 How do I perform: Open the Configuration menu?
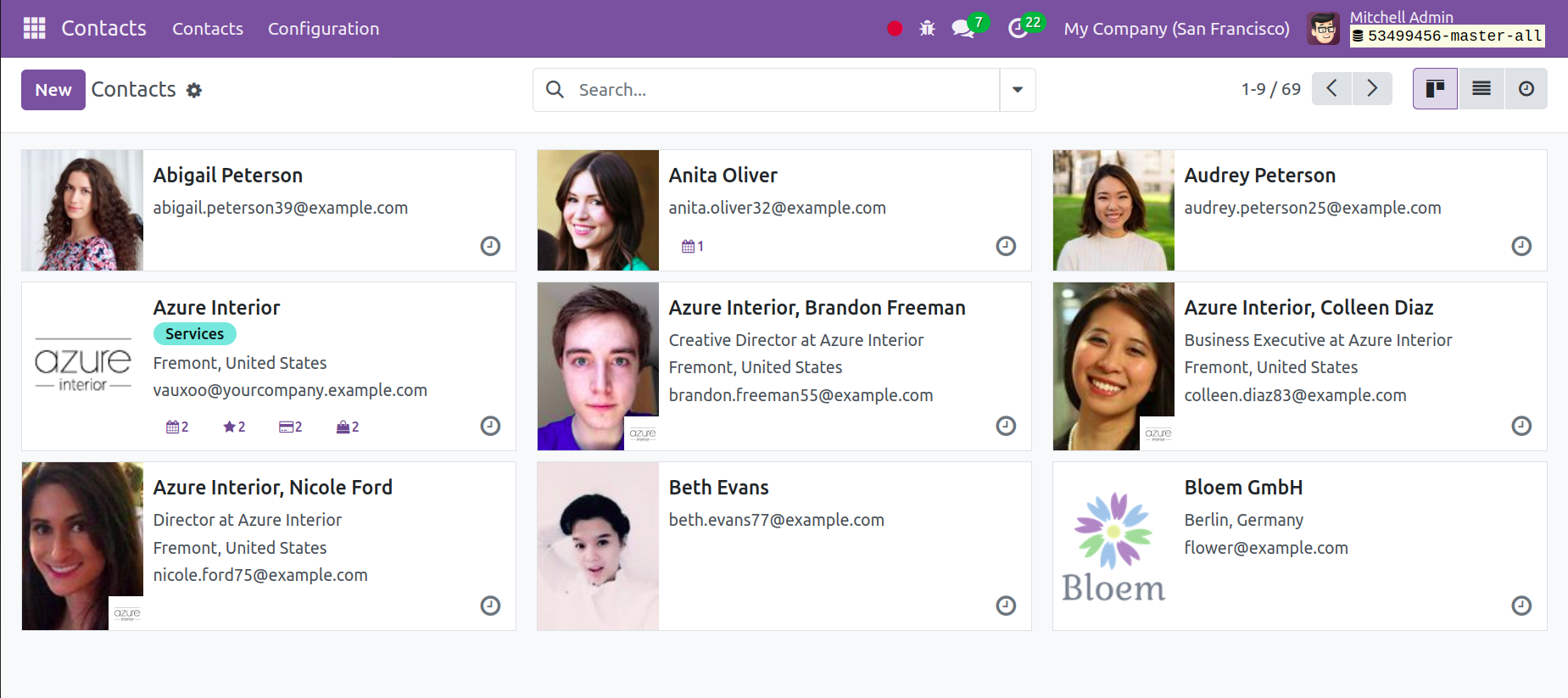click(323, 29)
